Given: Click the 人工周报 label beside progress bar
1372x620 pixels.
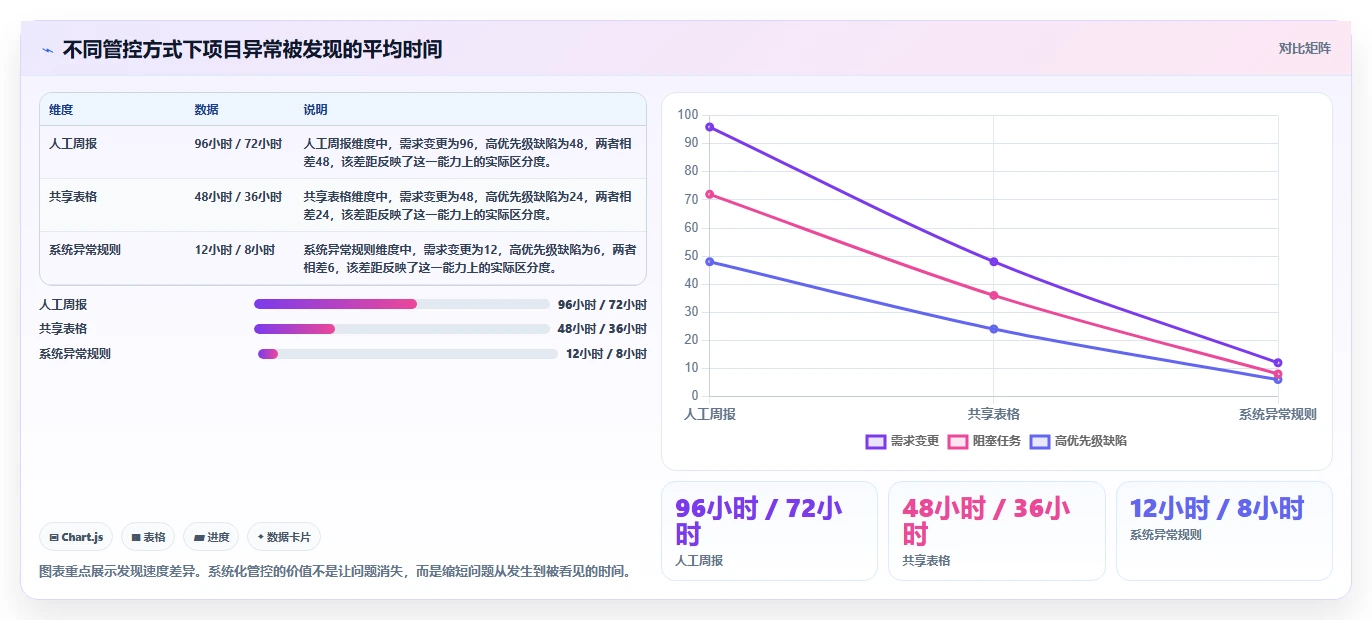Looking at the screenshot, I should pyautogui.click(x=63, y=305).
